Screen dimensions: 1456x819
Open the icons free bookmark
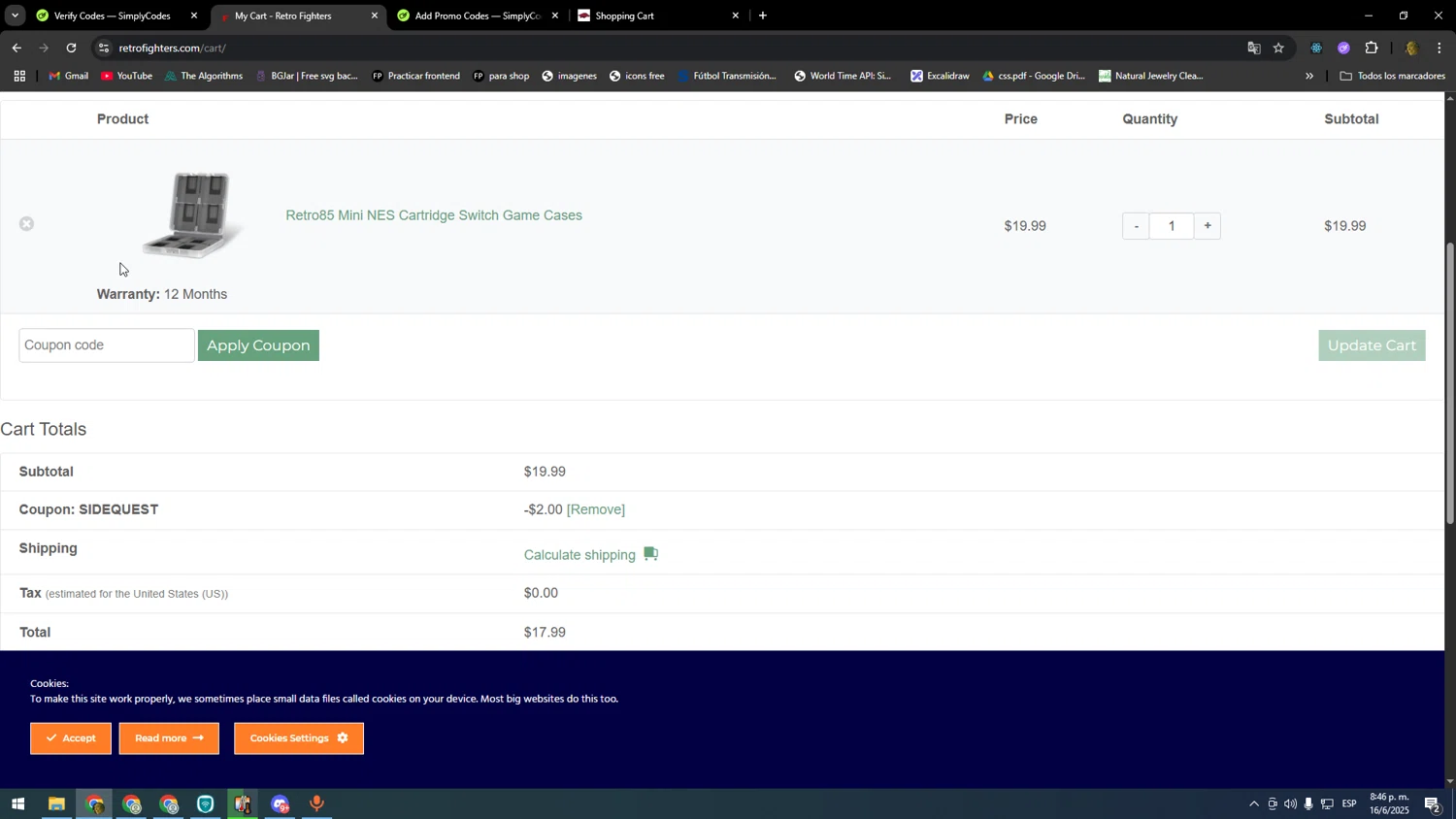pyautogui.click(x=637, y=76)
